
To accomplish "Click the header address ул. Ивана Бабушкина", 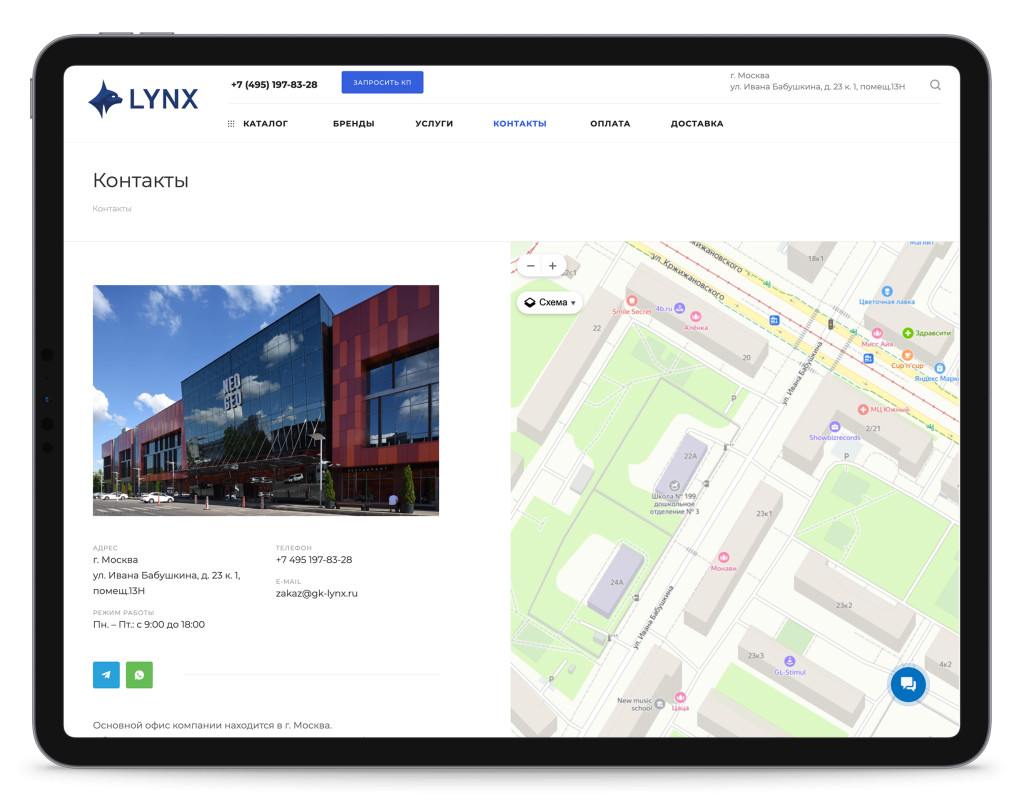I will click(818, 86).
